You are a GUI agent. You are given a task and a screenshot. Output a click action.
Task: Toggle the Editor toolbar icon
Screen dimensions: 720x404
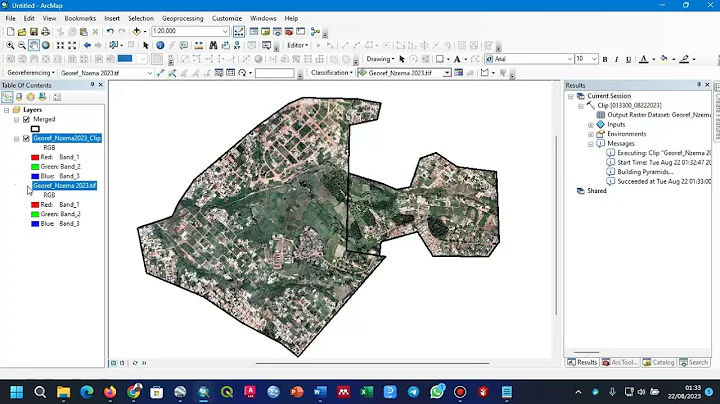point(239,32)
